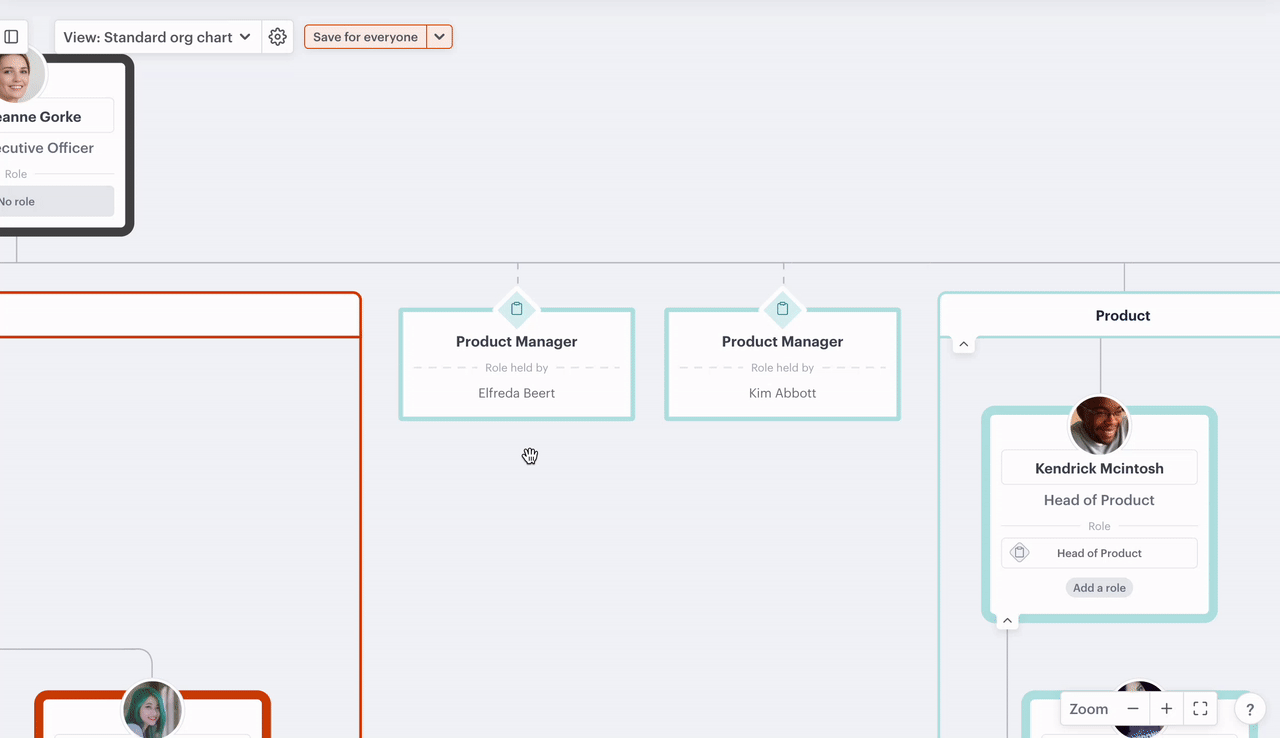Click the Kendrick Mcintosh name field
Screen dimensions: 1280x738
point(1099,468)
